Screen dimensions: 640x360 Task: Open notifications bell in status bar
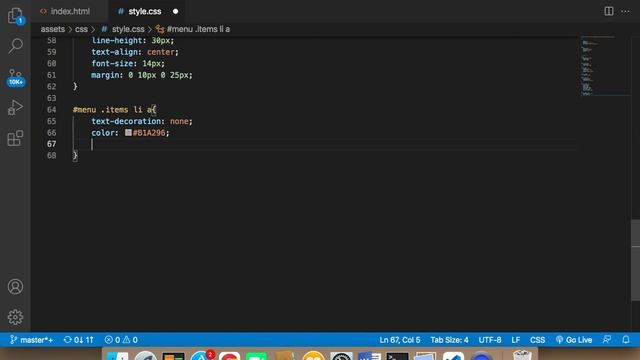[x=626, y=340]
